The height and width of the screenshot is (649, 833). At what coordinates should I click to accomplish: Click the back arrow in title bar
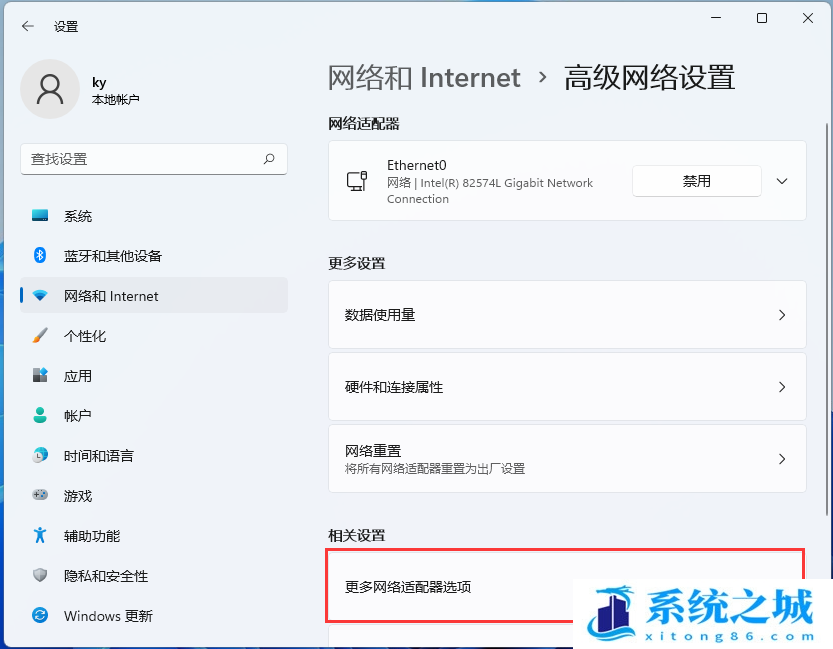tap(27, 27)
